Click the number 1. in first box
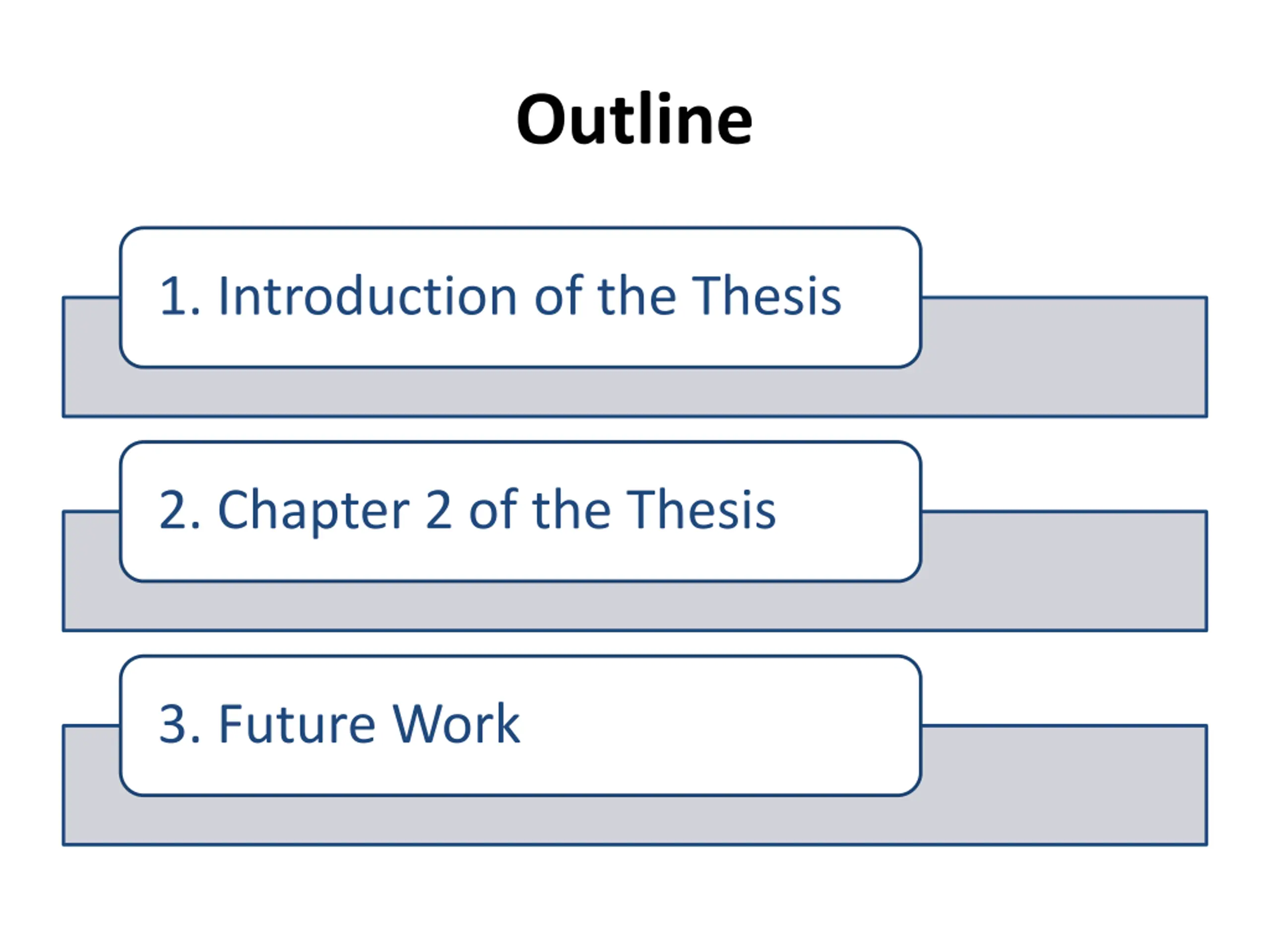 [x=180, y=296]
